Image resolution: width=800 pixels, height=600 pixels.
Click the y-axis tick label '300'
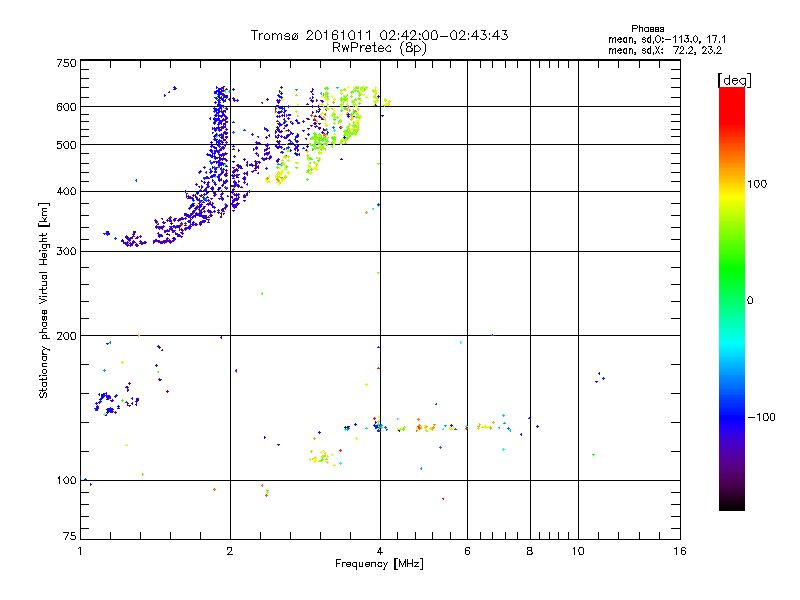[66, 252]
